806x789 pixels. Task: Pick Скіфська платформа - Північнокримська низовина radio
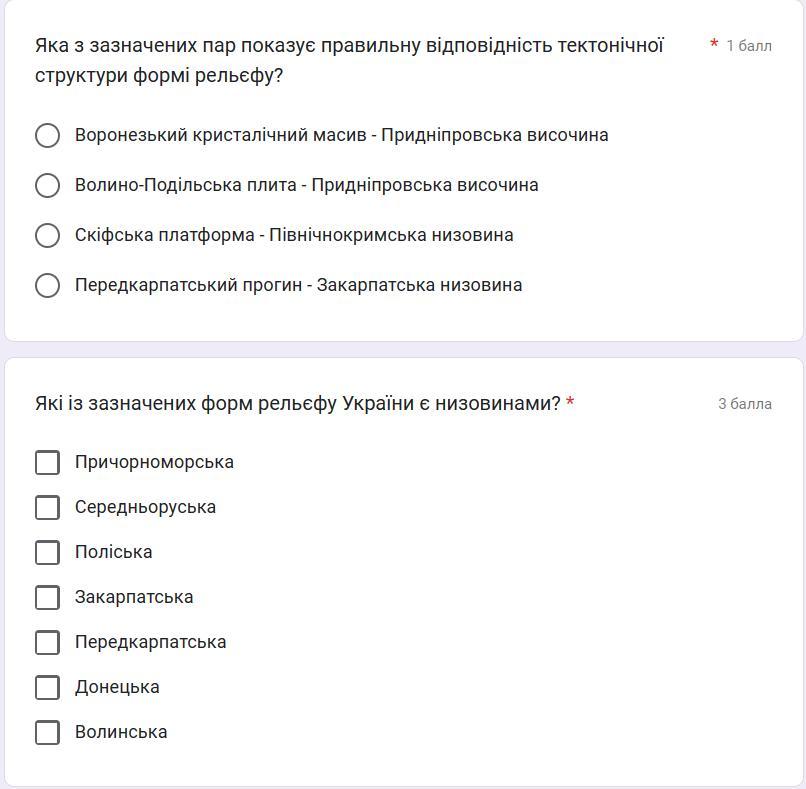[x=47, y=235]
